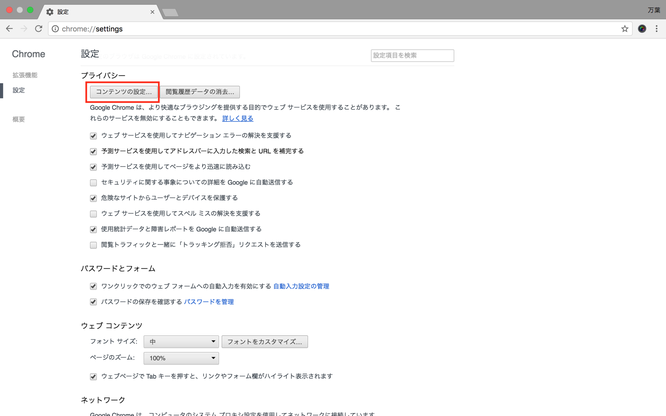
Task: Enable セキュリティ詳細を Google に自動送信 checkbox
Action: tap(93, 183)
